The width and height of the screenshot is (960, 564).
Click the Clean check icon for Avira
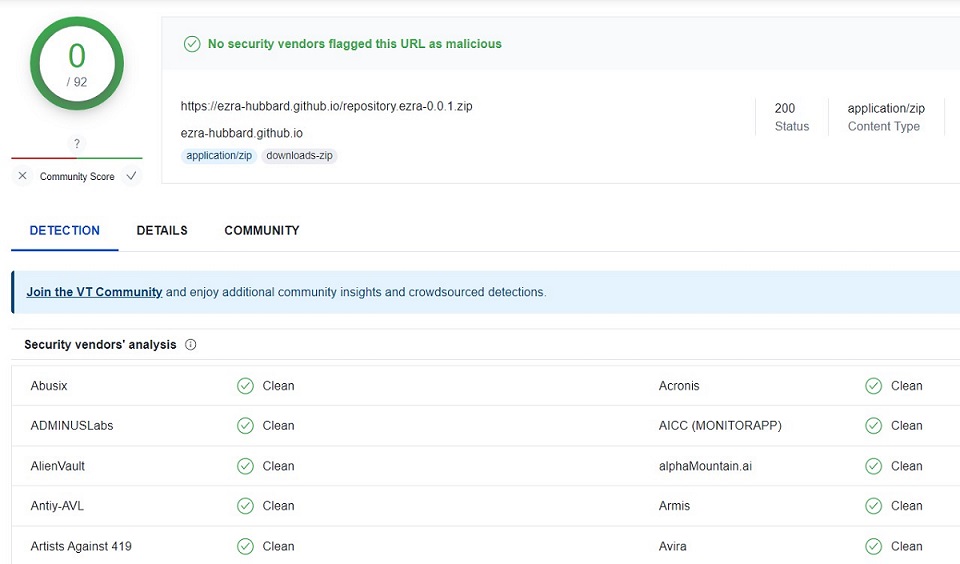coord(874,546)
